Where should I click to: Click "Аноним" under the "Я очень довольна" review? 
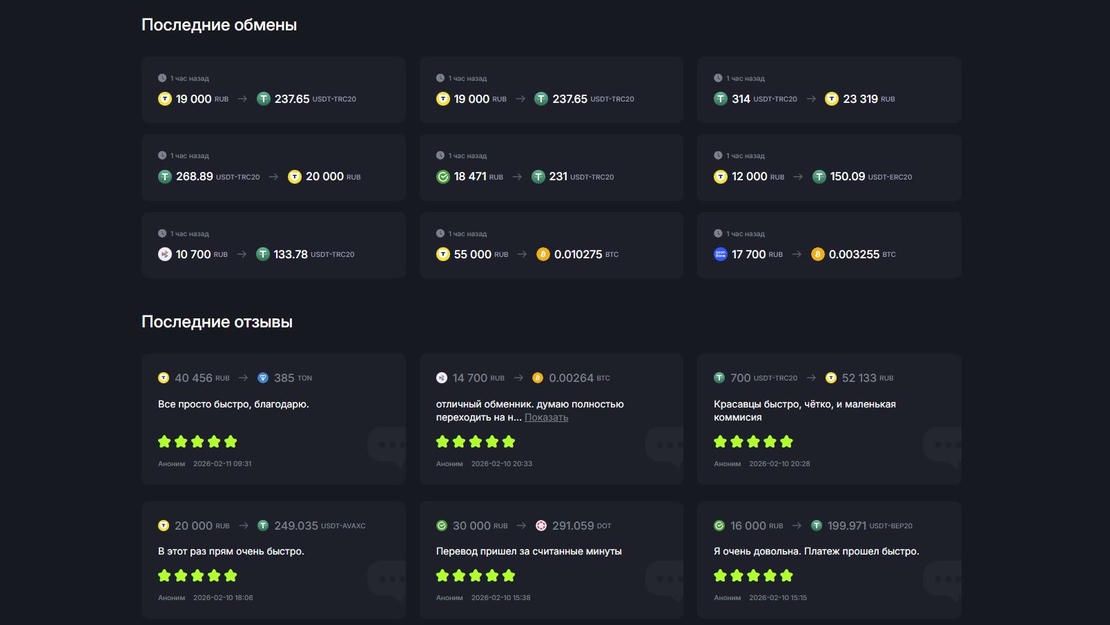(727, 598)
